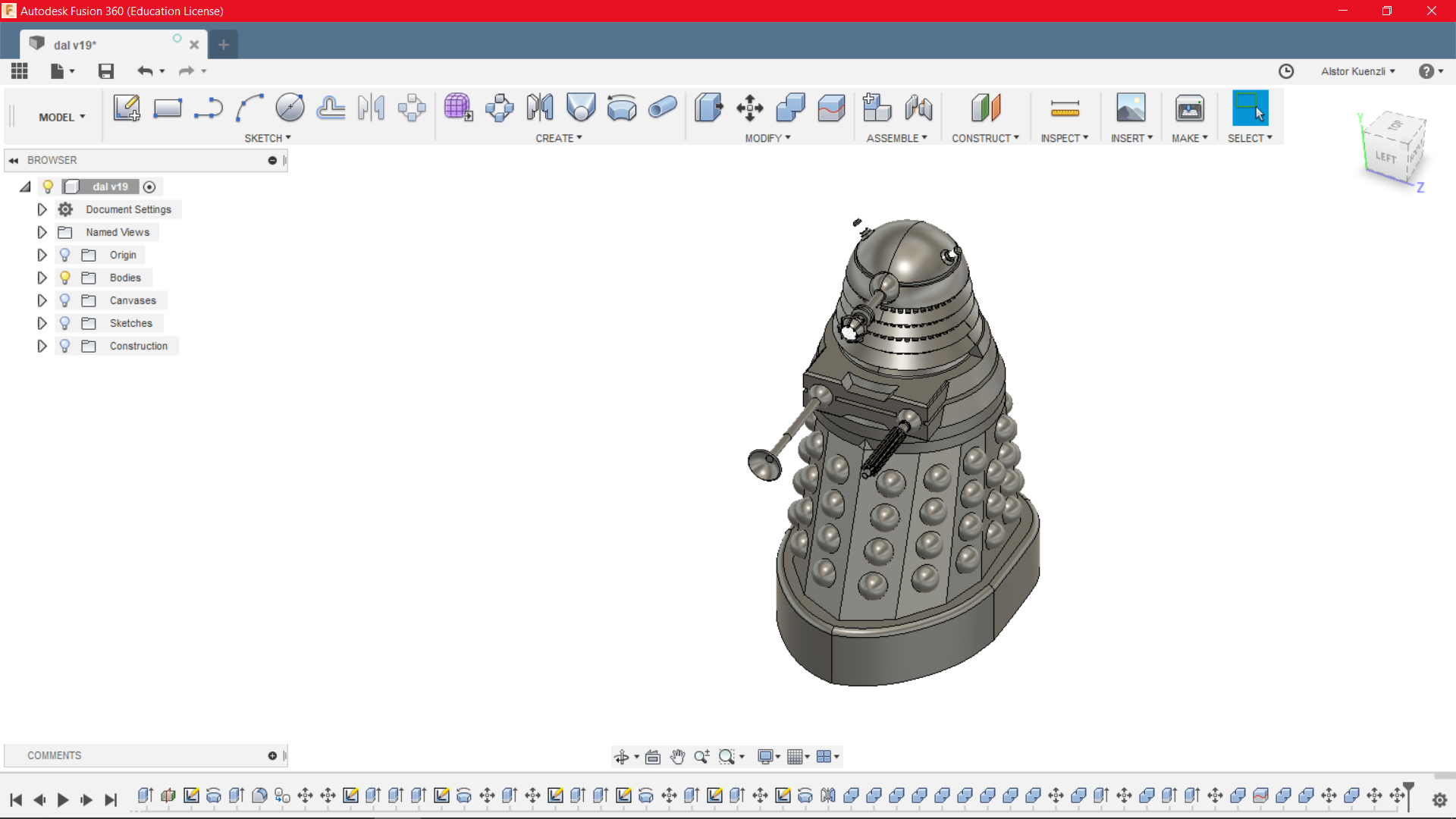The width and height of the screenshot is (1456, 819).
Task: Open the ASSEMBLE menu
Action: [x=896, y=138]
